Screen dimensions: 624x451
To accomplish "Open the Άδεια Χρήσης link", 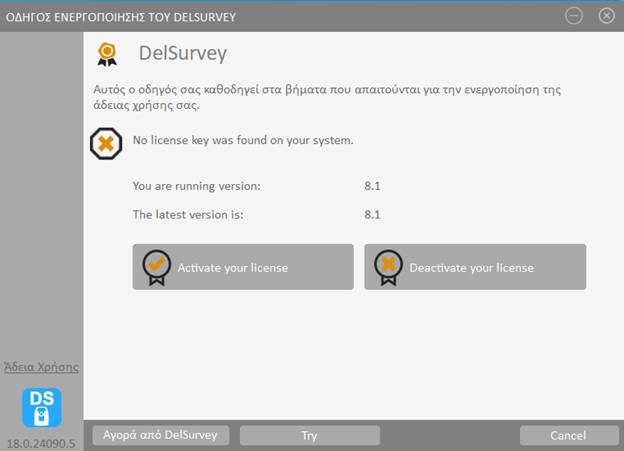I will (42, 367).
